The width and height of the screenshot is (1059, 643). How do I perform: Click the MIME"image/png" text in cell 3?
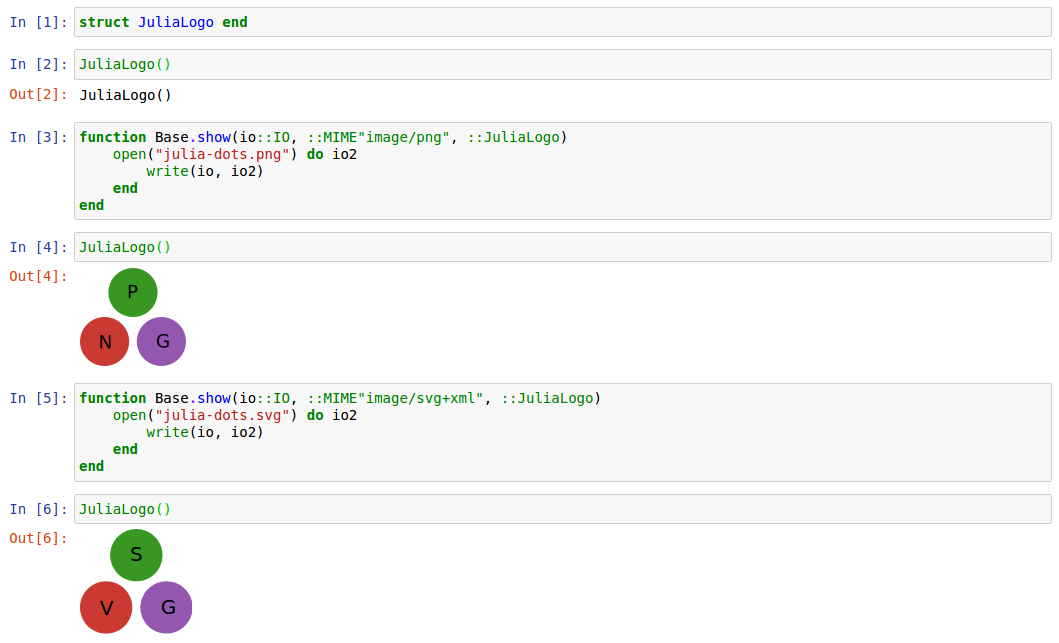click(x=386, y=138)
